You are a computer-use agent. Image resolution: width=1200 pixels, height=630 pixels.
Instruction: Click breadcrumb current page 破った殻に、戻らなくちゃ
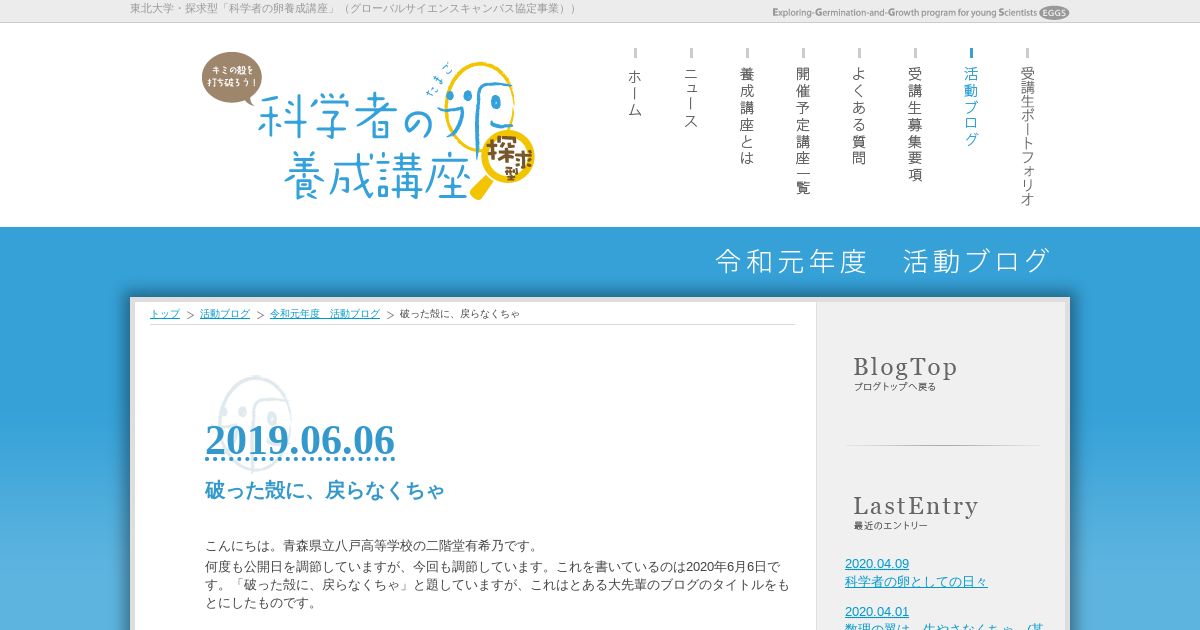[460, 314]
